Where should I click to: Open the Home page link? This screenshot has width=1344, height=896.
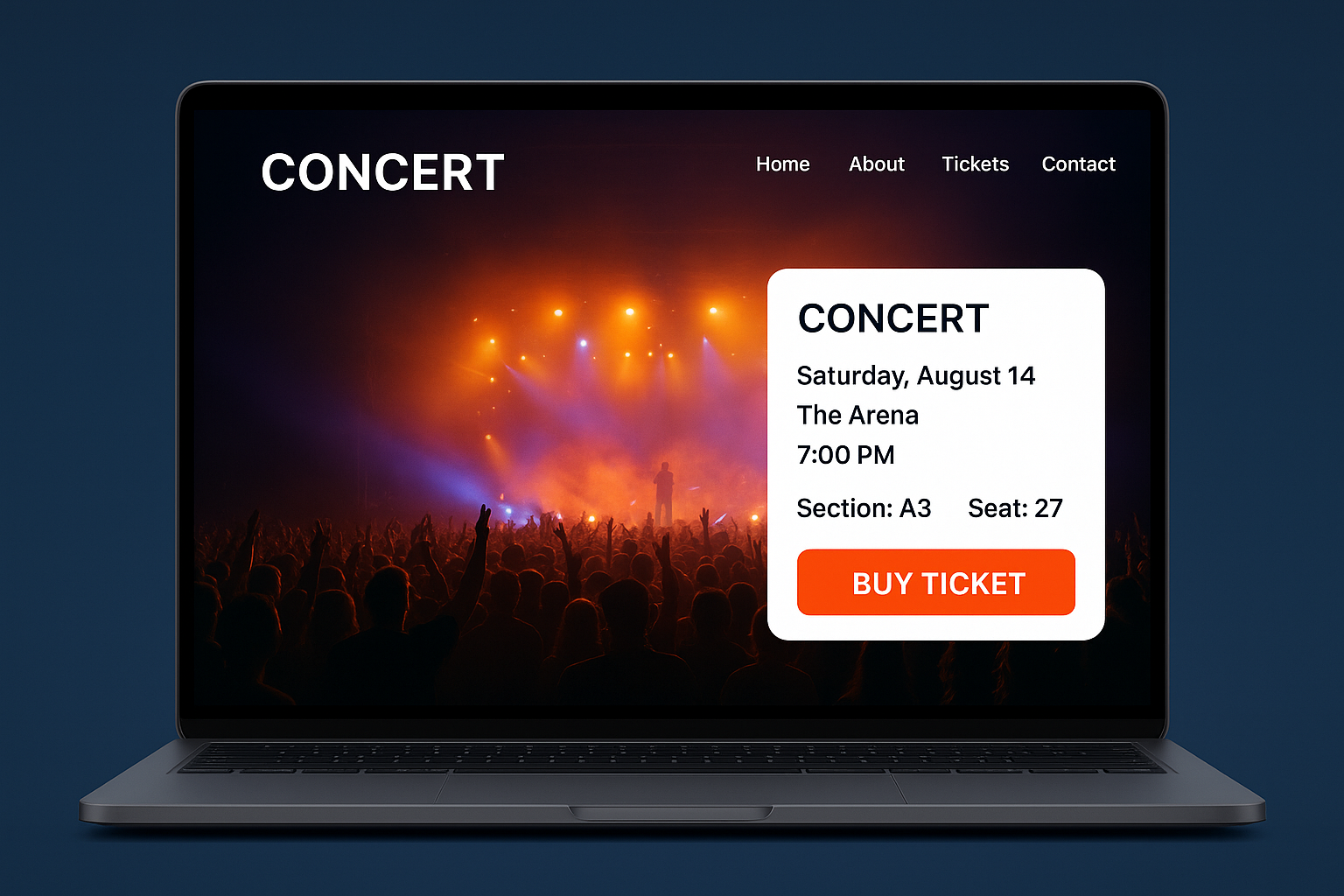[x=782, y=164]
